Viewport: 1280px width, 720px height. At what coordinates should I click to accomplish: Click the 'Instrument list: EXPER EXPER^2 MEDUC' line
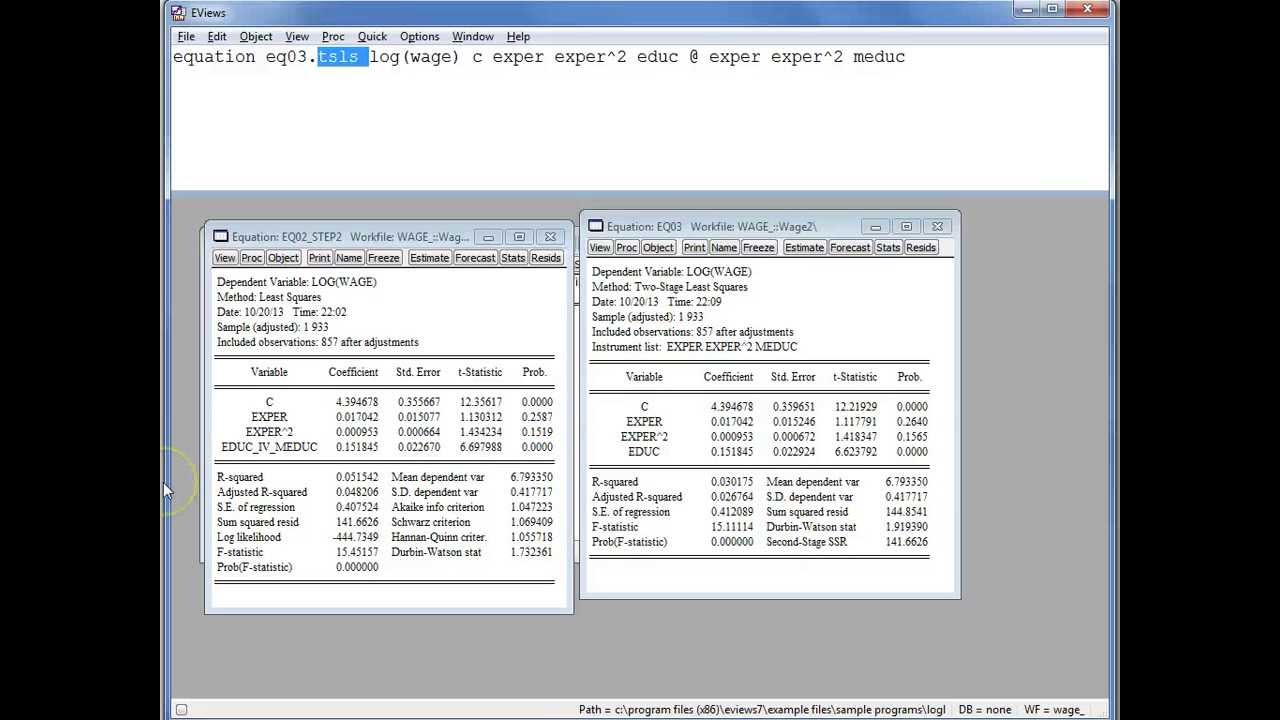695,347
